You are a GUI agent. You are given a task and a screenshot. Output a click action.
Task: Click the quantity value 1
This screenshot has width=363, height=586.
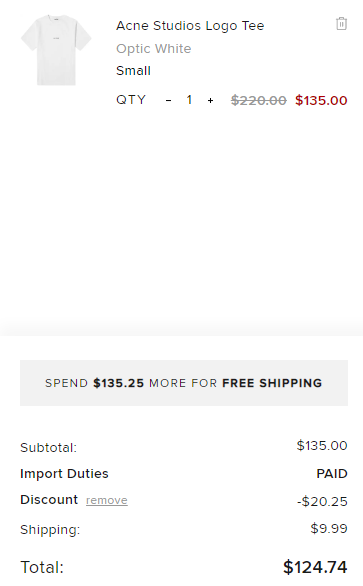click(189, 100)
